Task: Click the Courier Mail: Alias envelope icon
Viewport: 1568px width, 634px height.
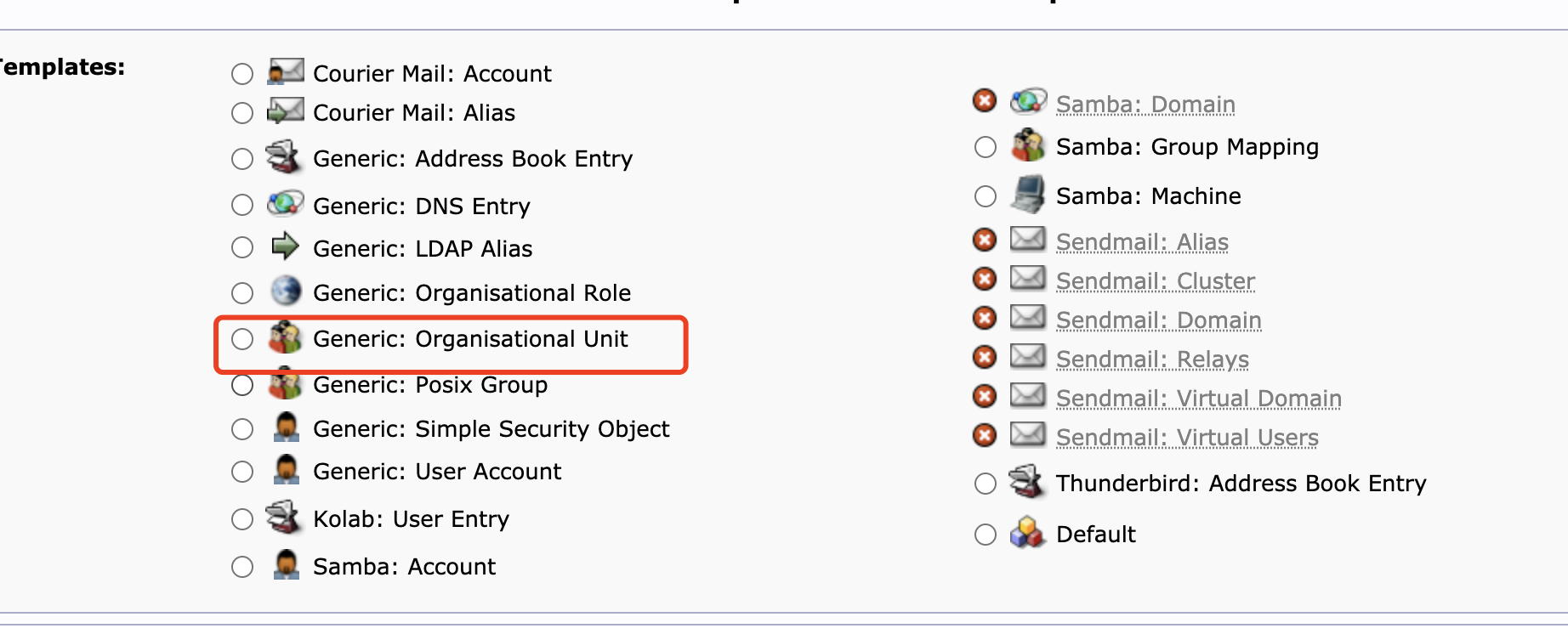Action: pyautogui.click(x=286, y=110)
